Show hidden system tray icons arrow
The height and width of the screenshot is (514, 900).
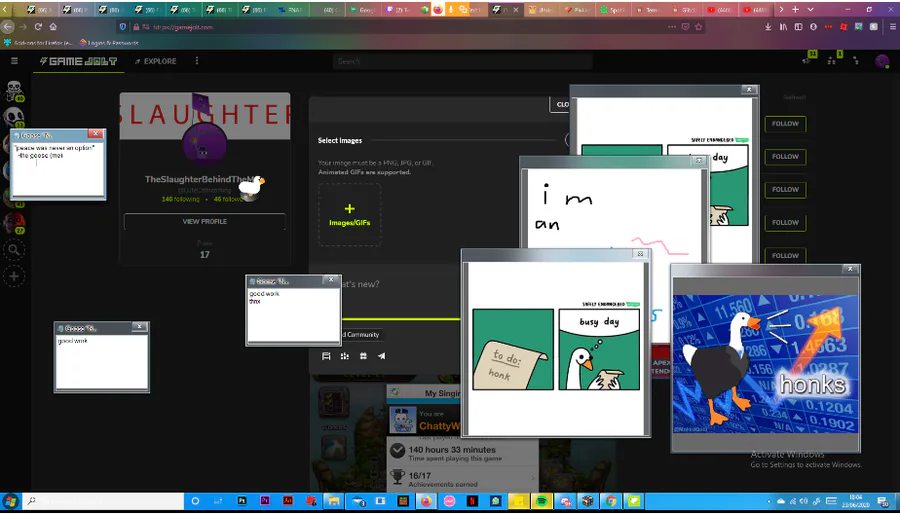(x=770, y=501)
